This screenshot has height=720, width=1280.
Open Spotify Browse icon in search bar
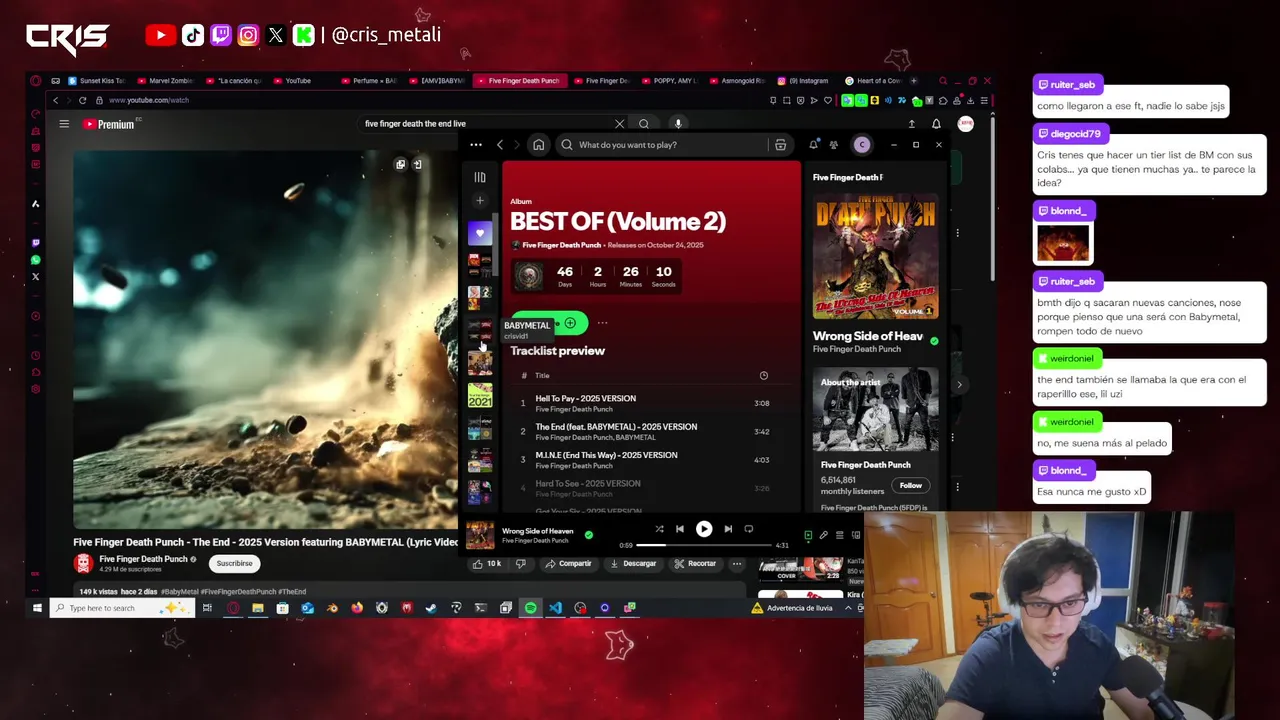point(780,145)
